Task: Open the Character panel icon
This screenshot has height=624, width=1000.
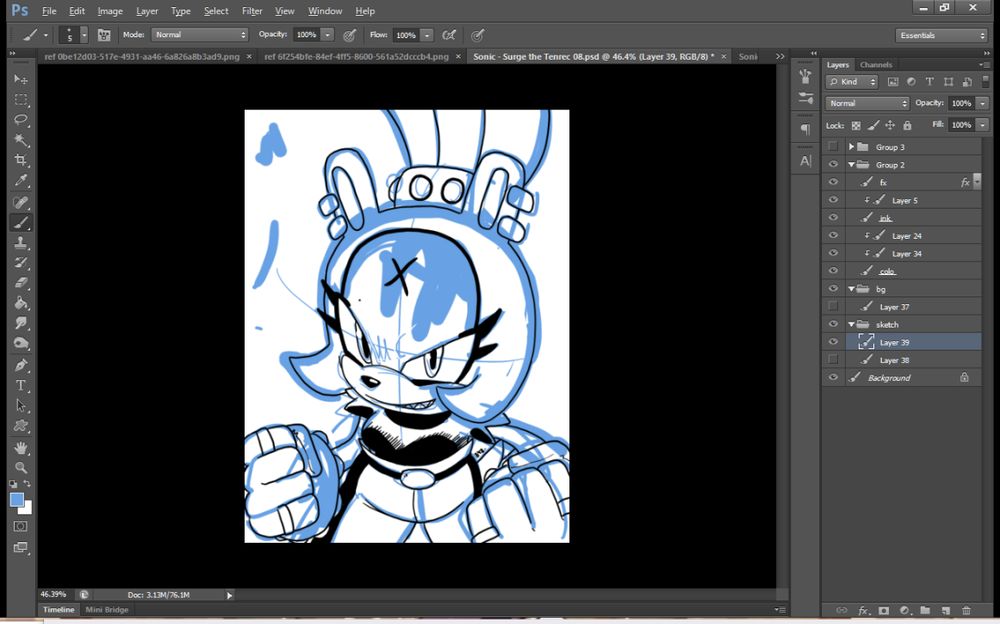Action: pyautogui.click(x=805, y=161)
